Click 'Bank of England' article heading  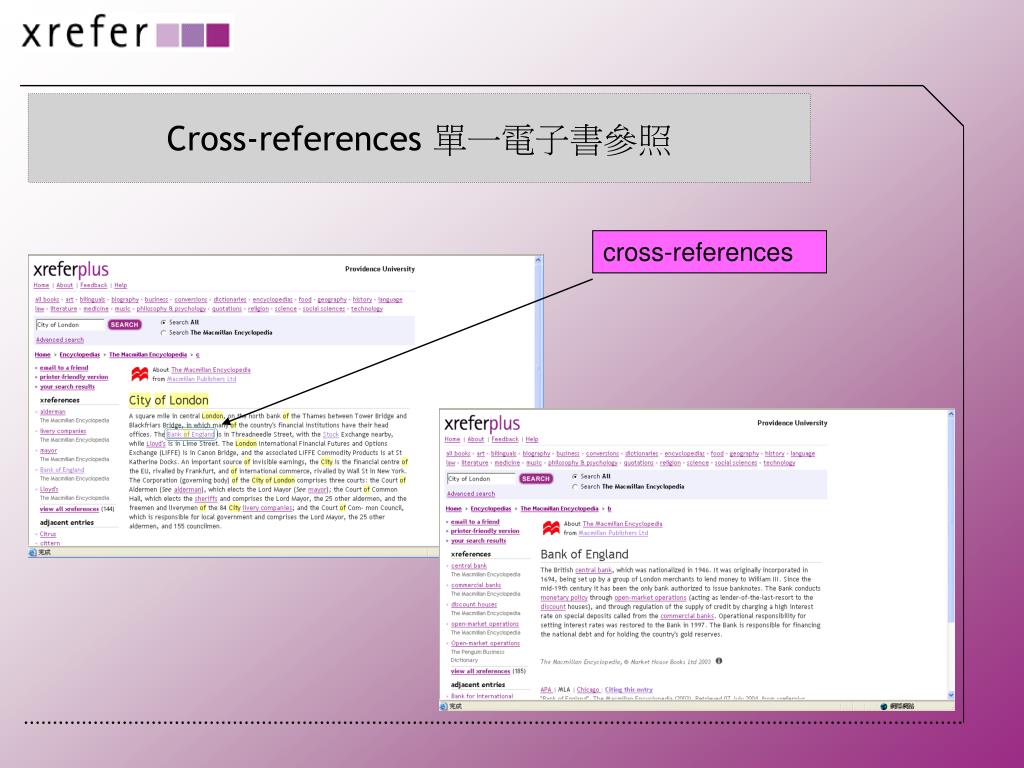coord(584,554)
